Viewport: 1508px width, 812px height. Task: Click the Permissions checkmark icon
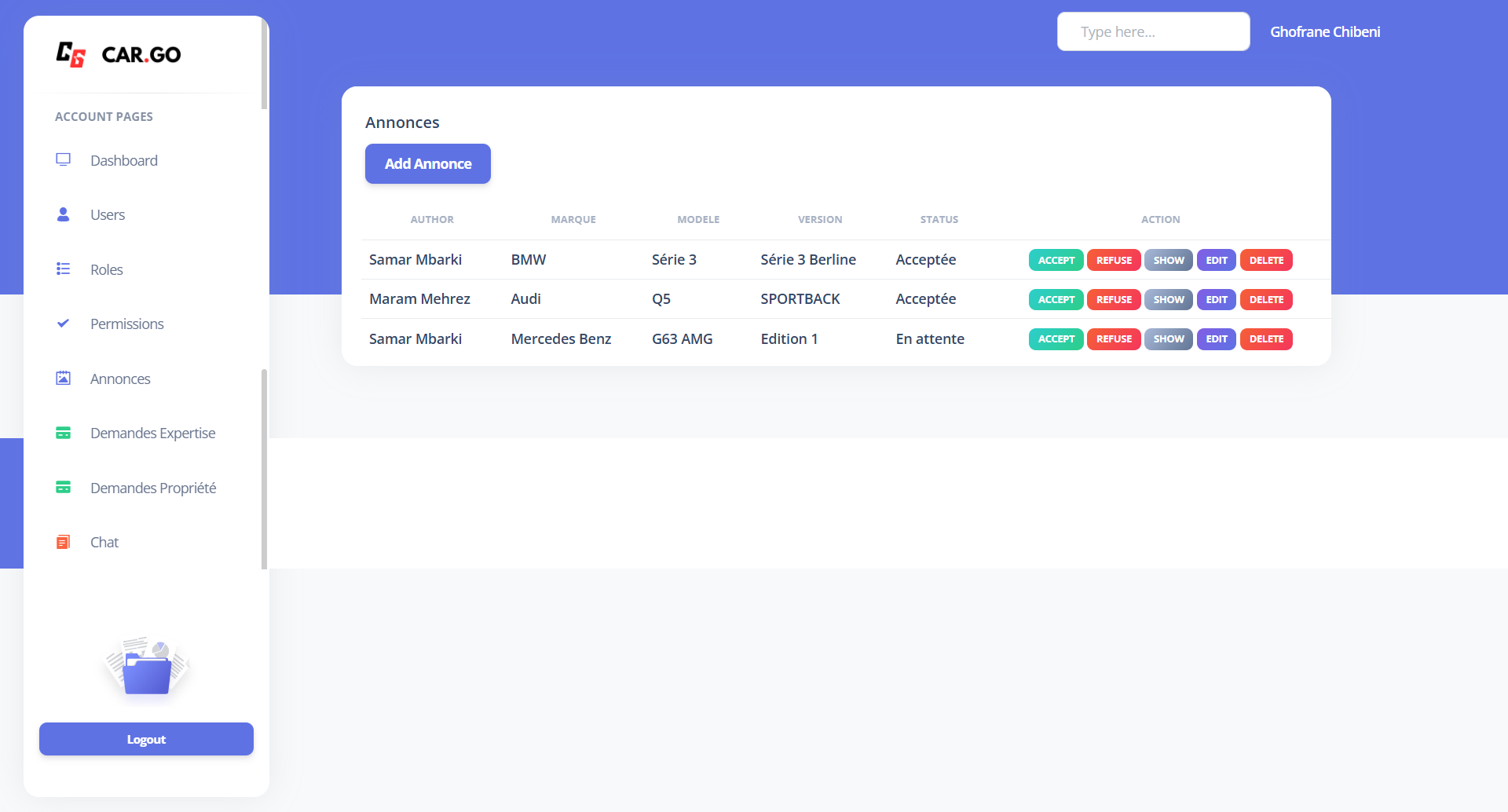click(64, 323)
